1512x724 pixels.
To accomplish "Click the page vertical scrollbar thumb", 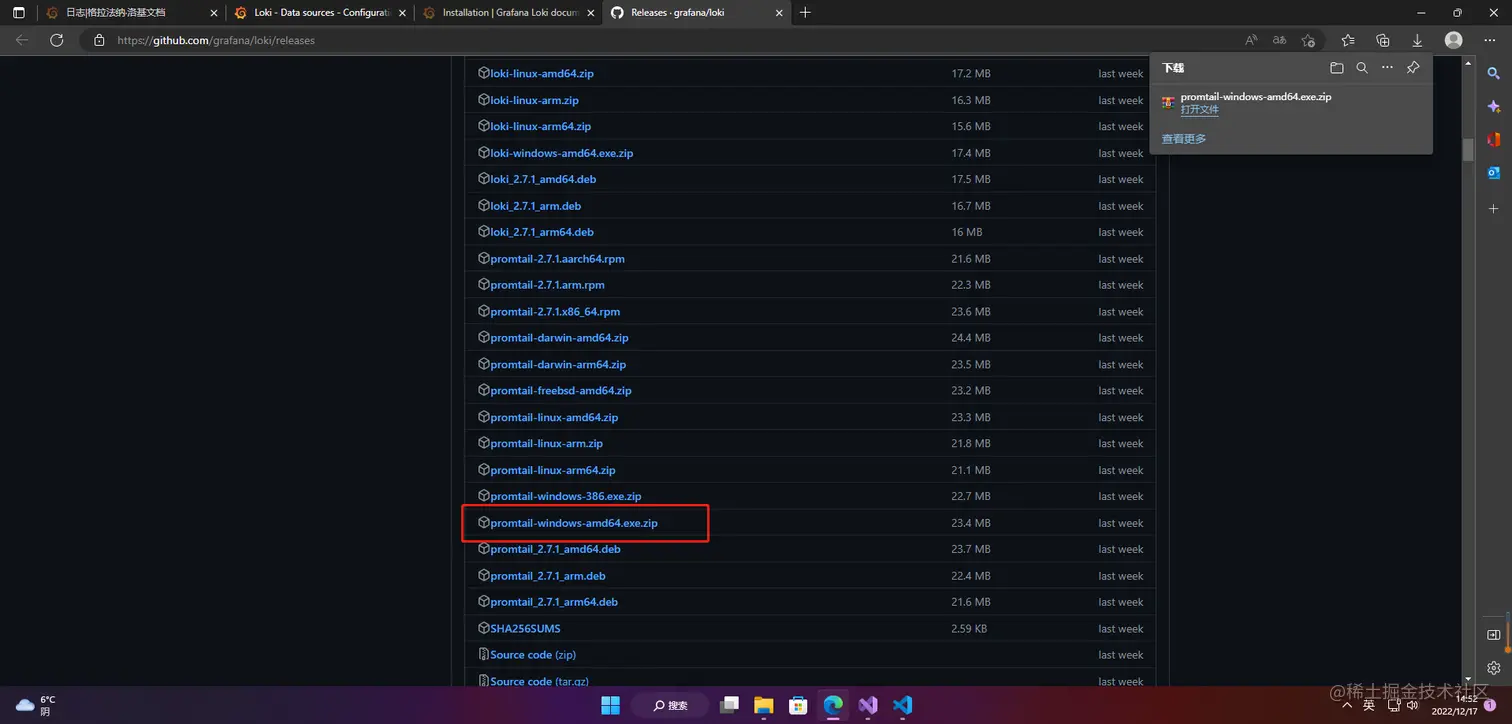I will (1469, 149).
